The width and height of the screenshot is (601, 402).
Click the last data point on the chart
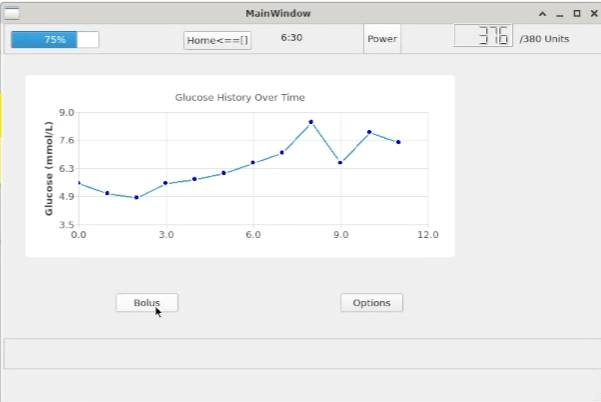pos(398,142)
